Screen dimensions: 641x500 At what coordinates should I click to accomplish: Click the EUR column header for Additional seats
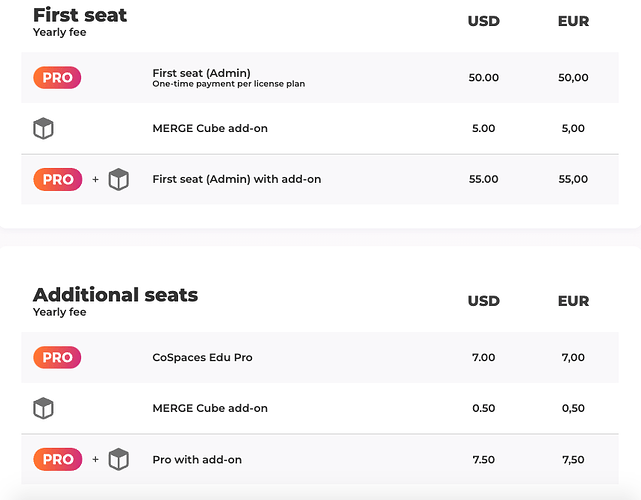coord(573,301)
